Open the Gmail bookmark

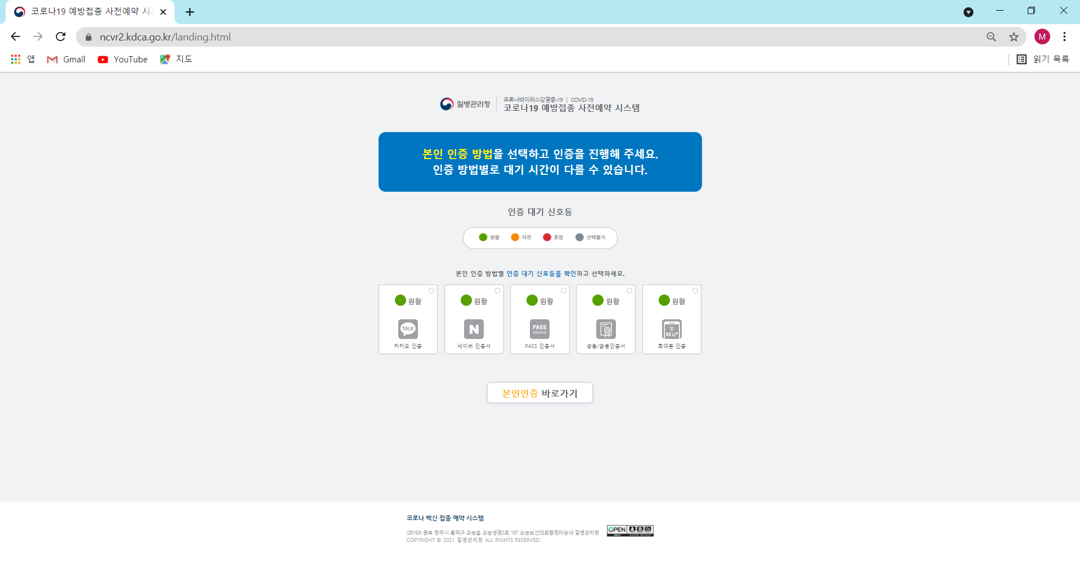coord(66,59)
